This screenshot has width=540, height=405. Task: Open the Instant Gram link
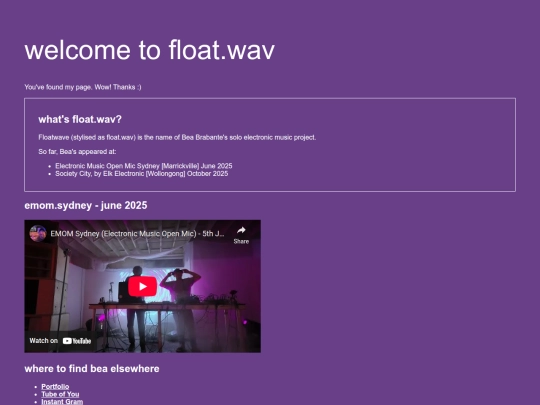pyautogui.click(x=62, y=402)
